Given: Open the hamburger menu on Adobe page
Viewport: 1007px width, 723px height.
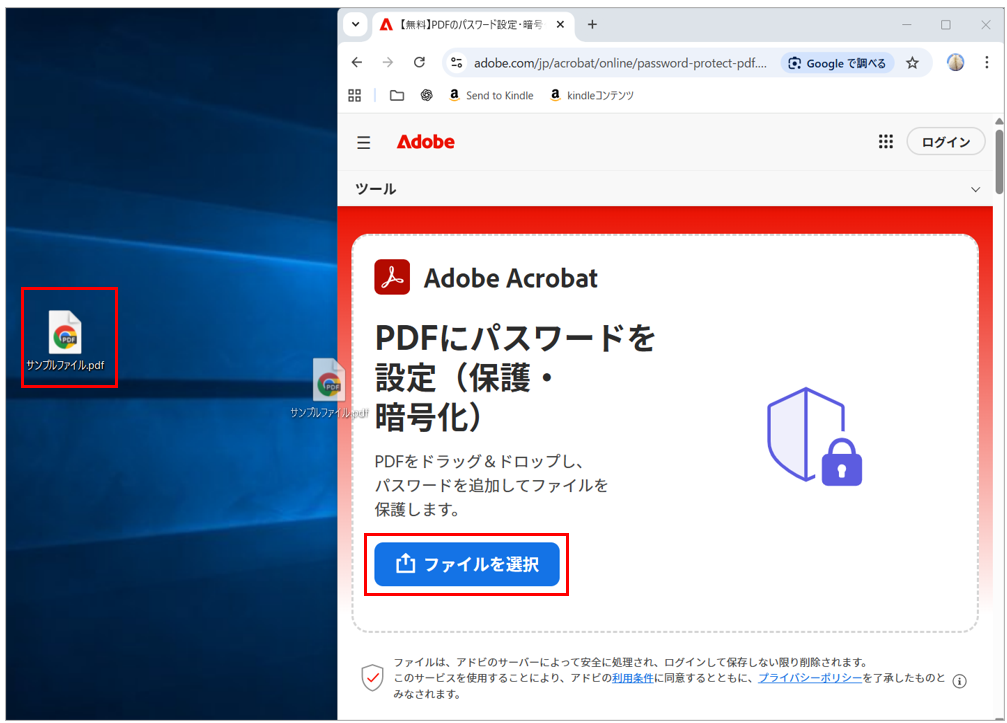Looking at the screenshot, I should click(x=364, y=143).
